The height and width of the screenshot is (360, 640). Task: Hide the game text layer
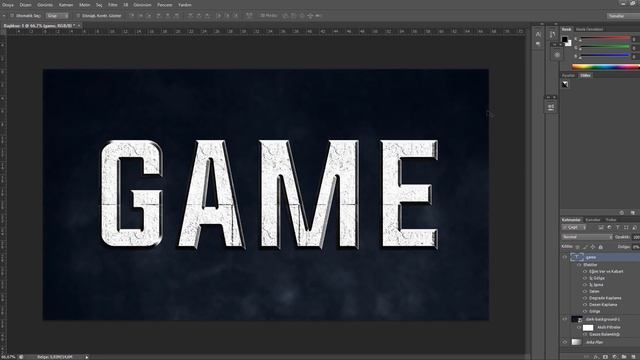coord(565,257)
